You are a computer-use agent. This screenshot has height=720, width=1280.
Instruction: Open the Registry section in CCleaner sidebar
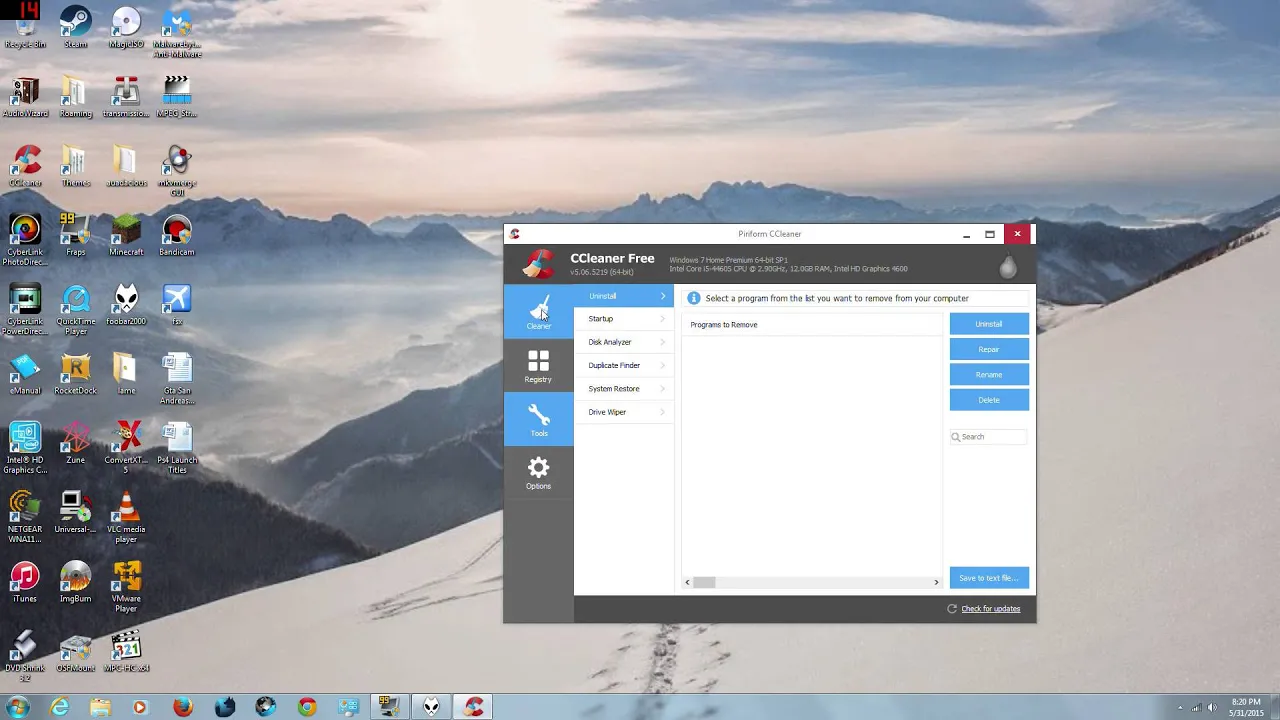coord(538,365)
